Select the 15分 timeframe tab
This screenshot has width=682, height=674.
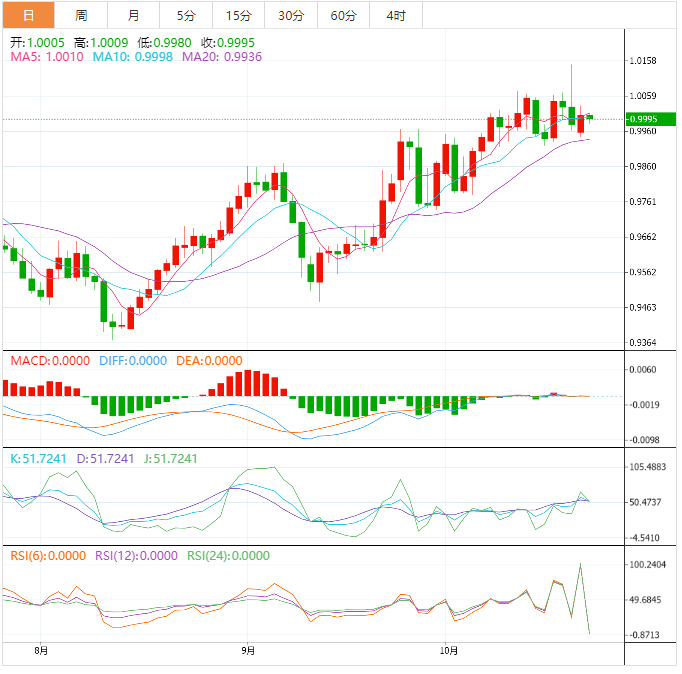point(239,15)
